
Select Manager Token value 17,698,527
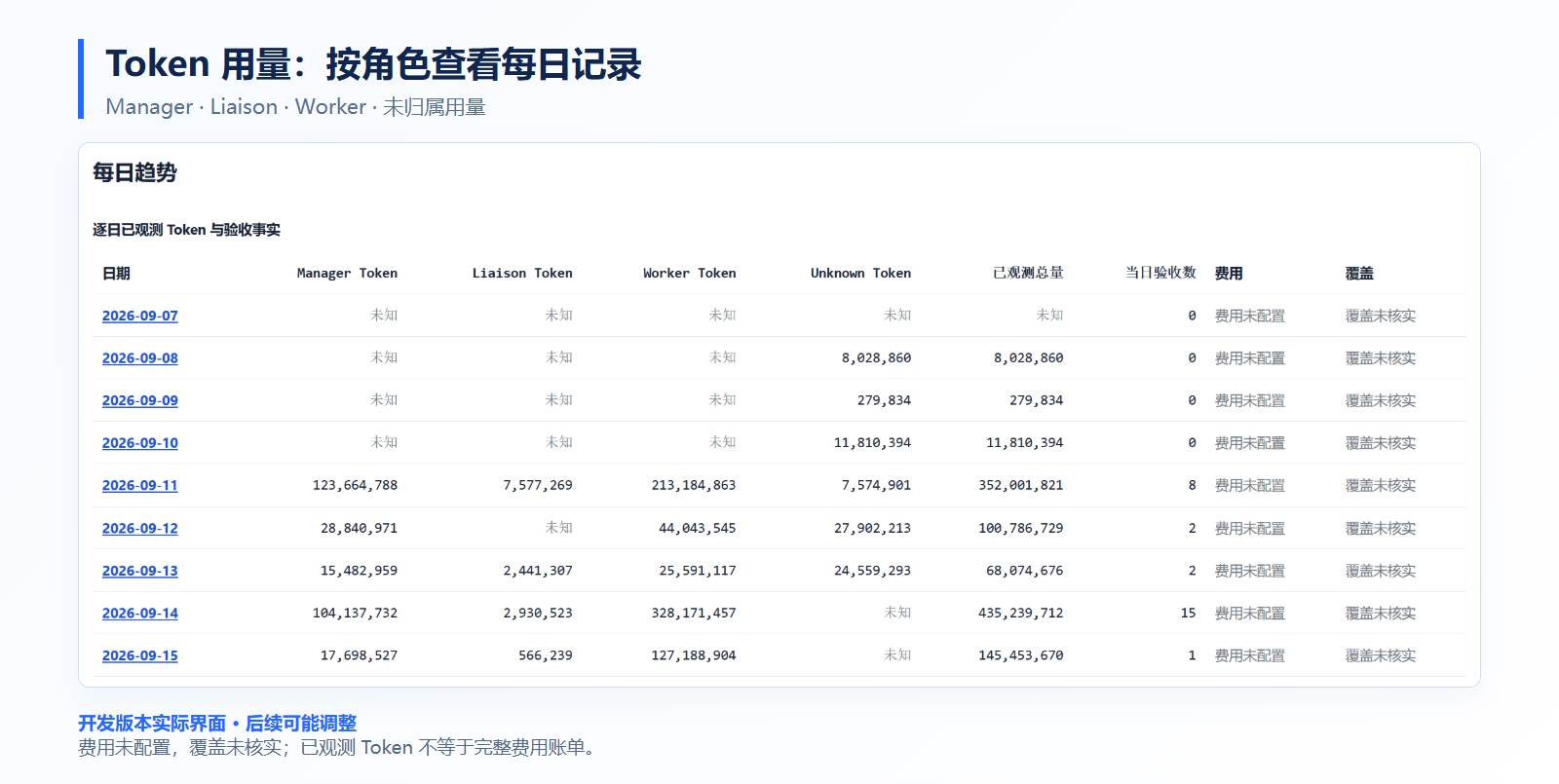[x=359, y=655]
